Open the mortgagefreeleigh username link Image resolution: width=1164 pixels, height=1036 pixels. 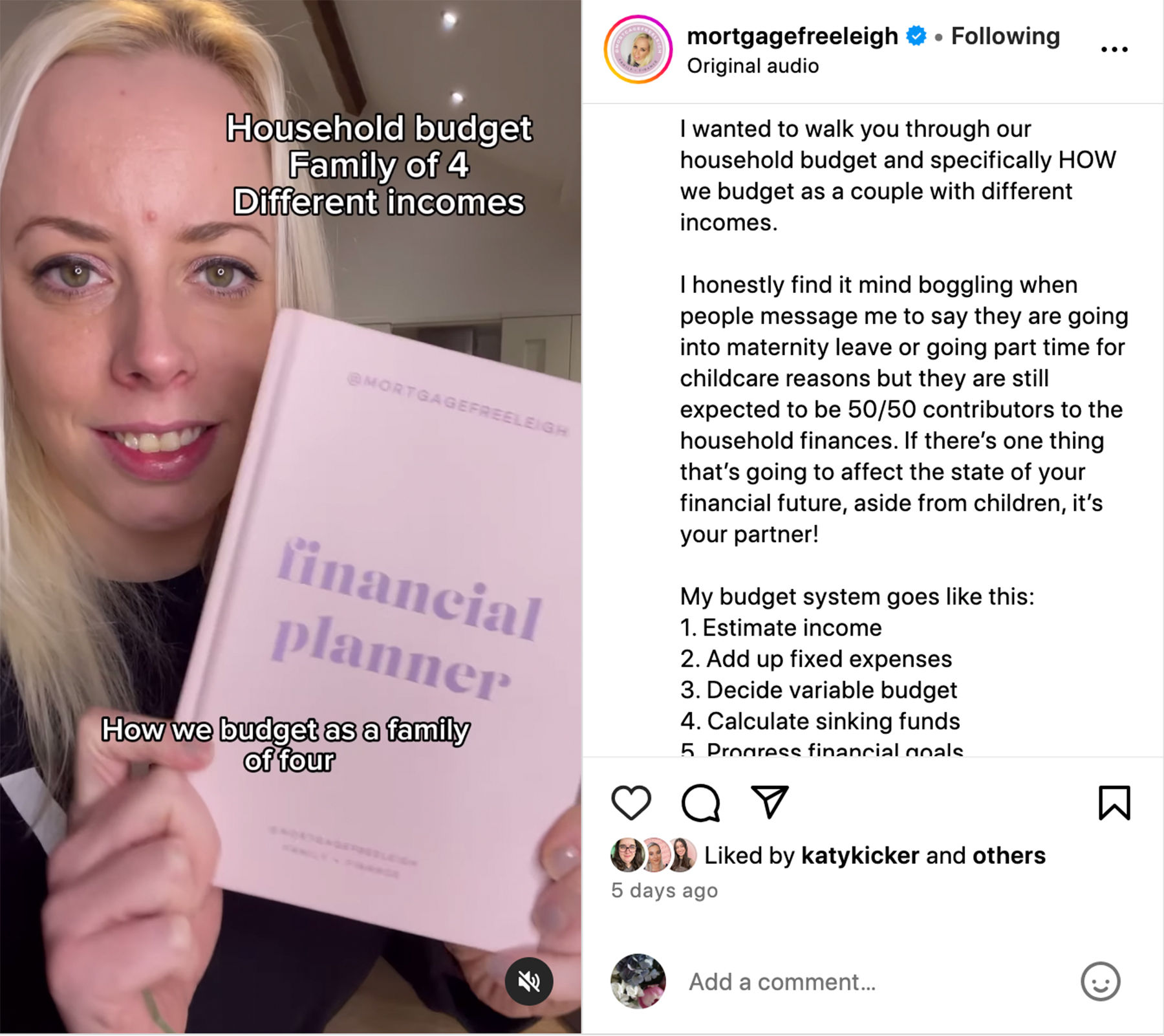pyautogui.click(x=792, y=36)
